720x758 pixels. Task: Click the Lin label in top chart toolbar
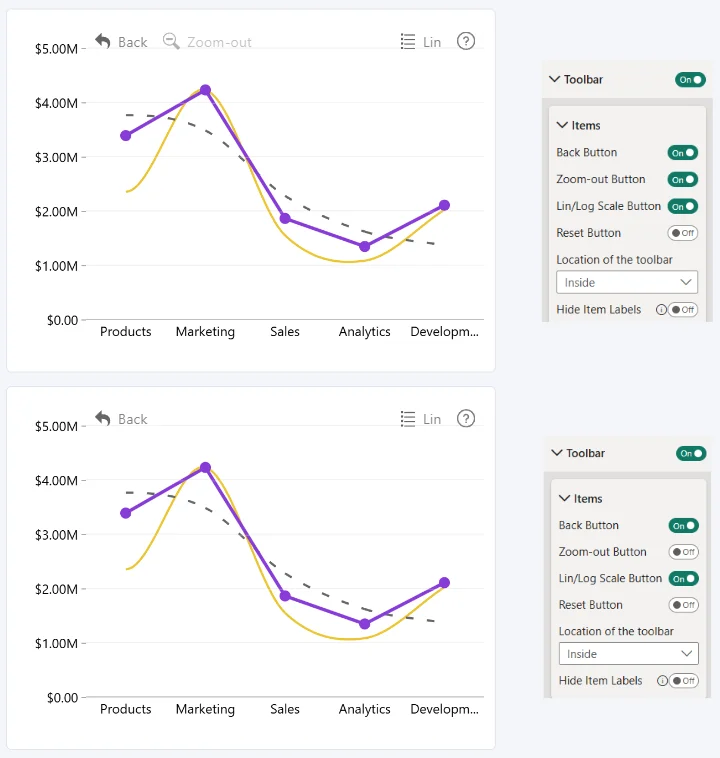point(432,43)
